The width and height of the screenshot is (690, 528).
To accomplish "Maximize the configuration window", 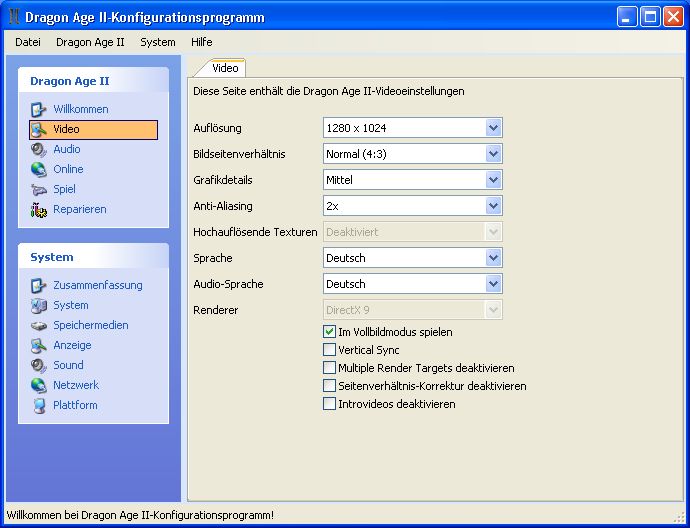I will [x=650, y=18].
